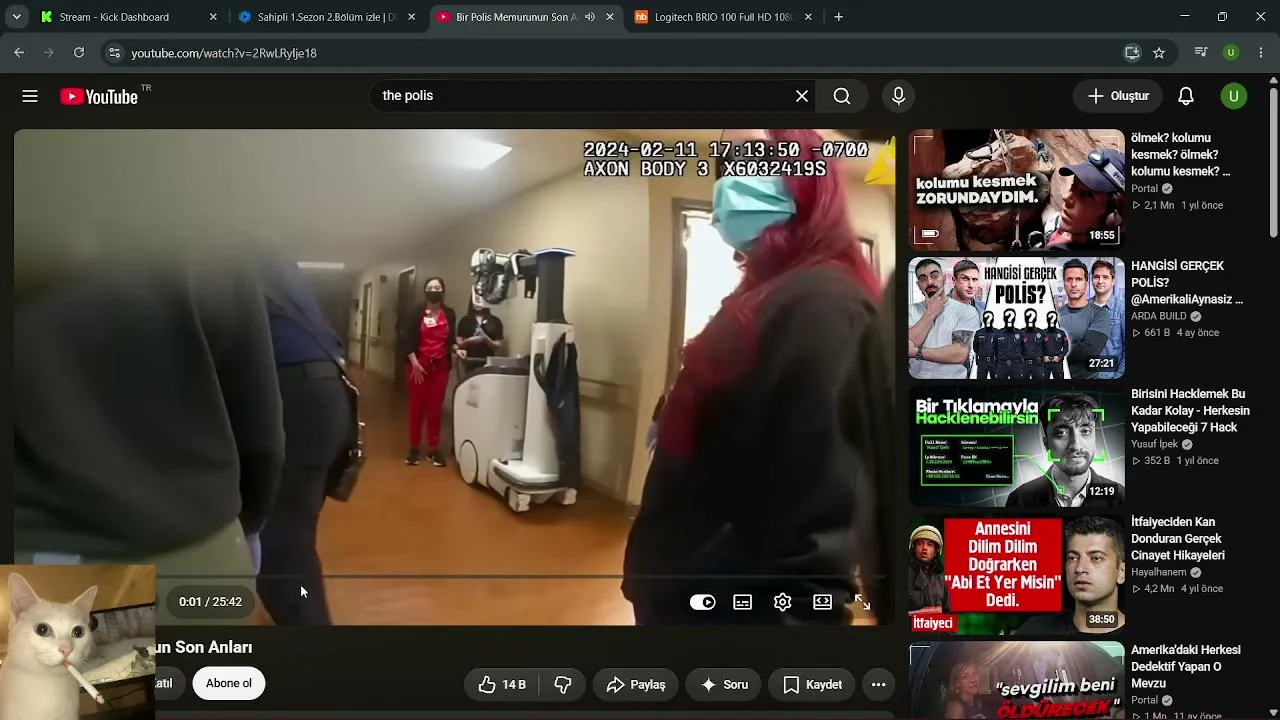Viewport: 1280px width, 720px height.
Task: Open player settings gear
Action: (783, 602)
